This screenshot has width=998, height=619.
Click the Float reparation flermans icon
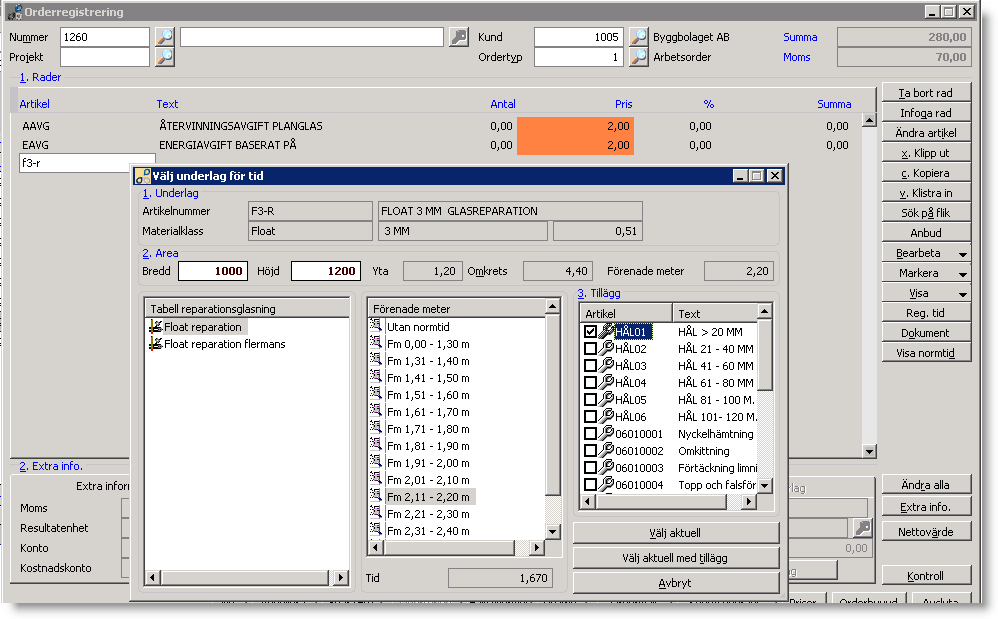click(155, 344)
